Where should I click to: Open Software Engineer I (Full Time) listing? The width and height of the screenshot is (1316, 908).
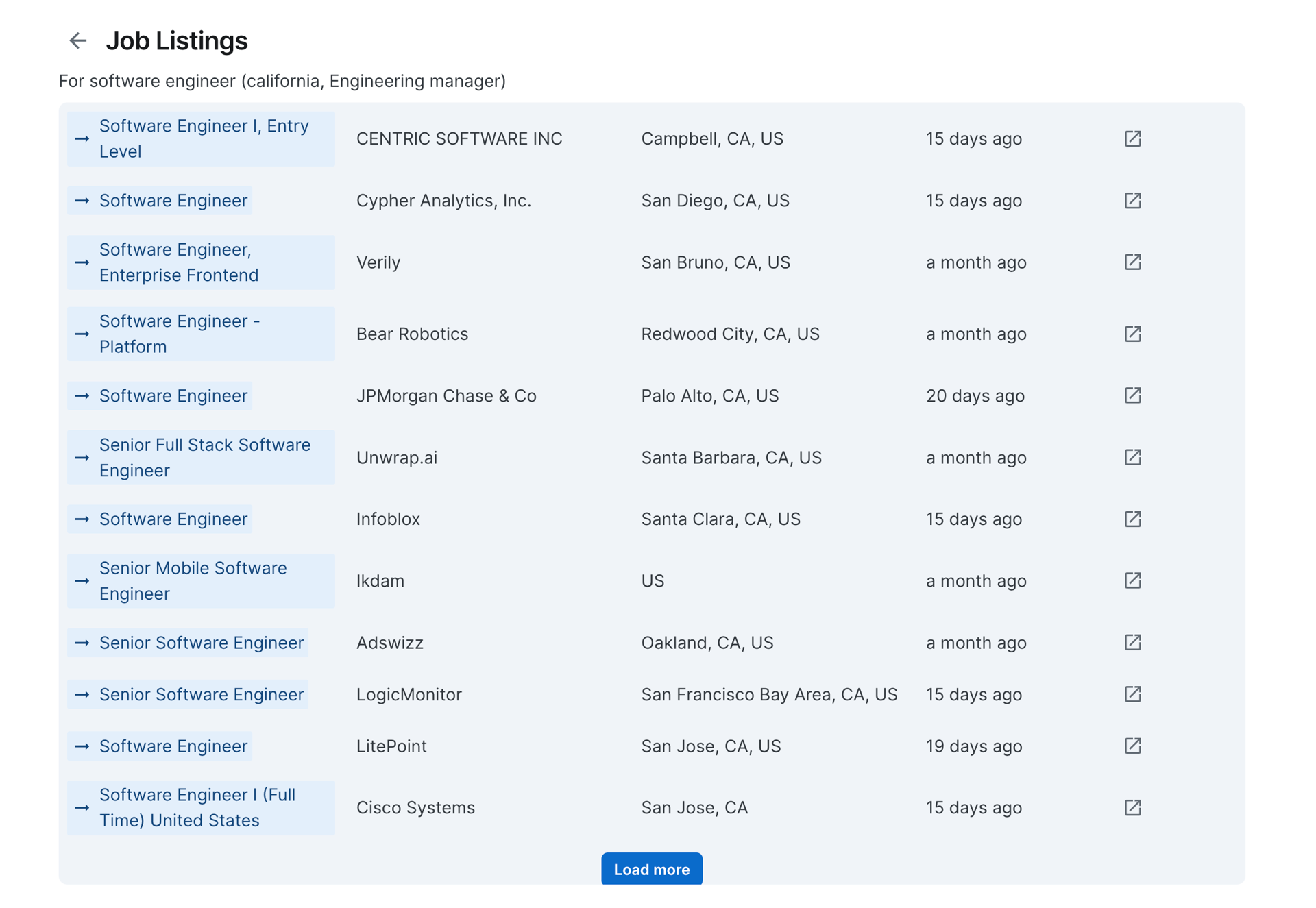point(201,807)
